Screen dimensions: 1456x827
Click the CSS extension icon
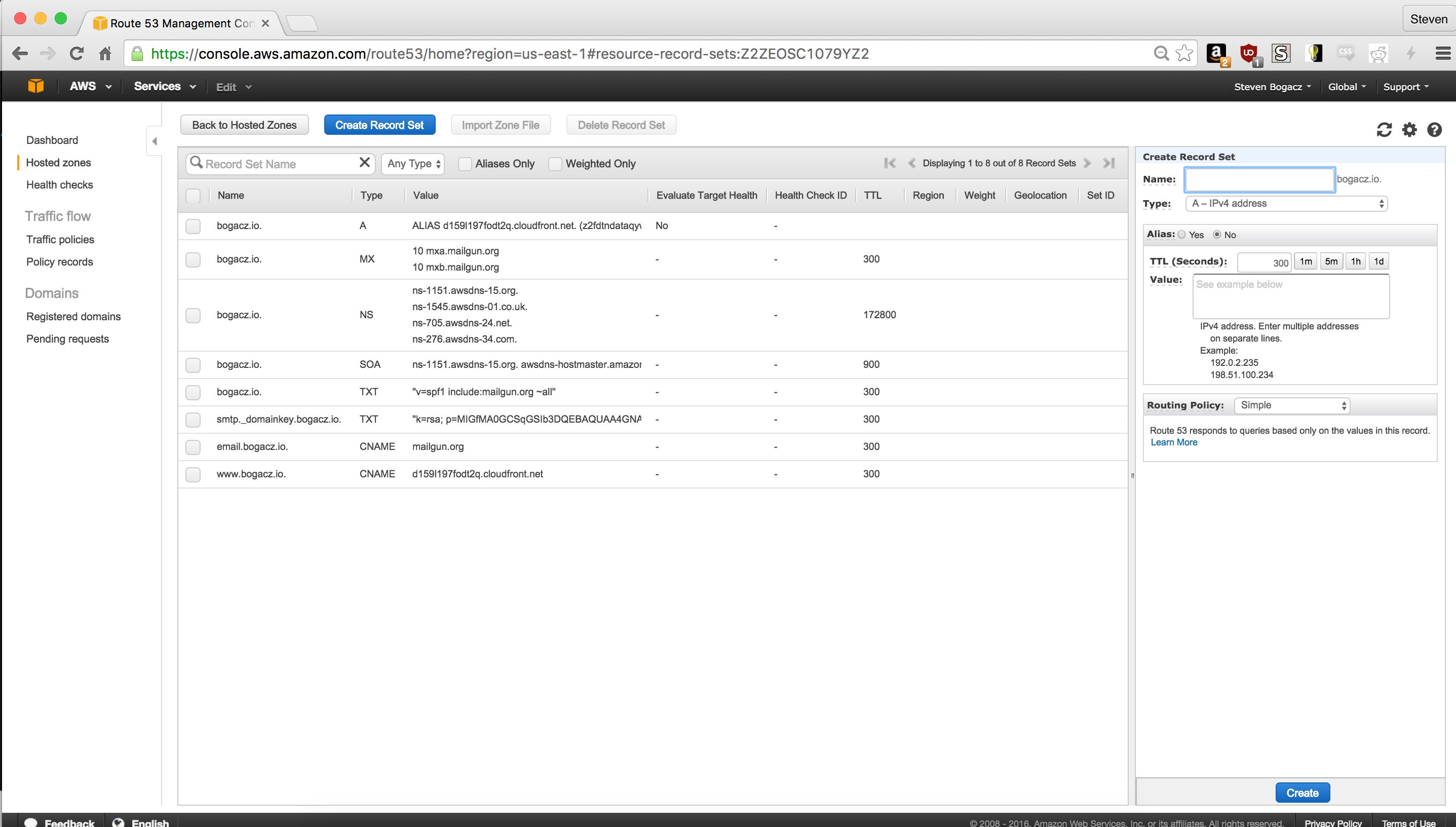pyautogui.click(x=1346, y=53)
